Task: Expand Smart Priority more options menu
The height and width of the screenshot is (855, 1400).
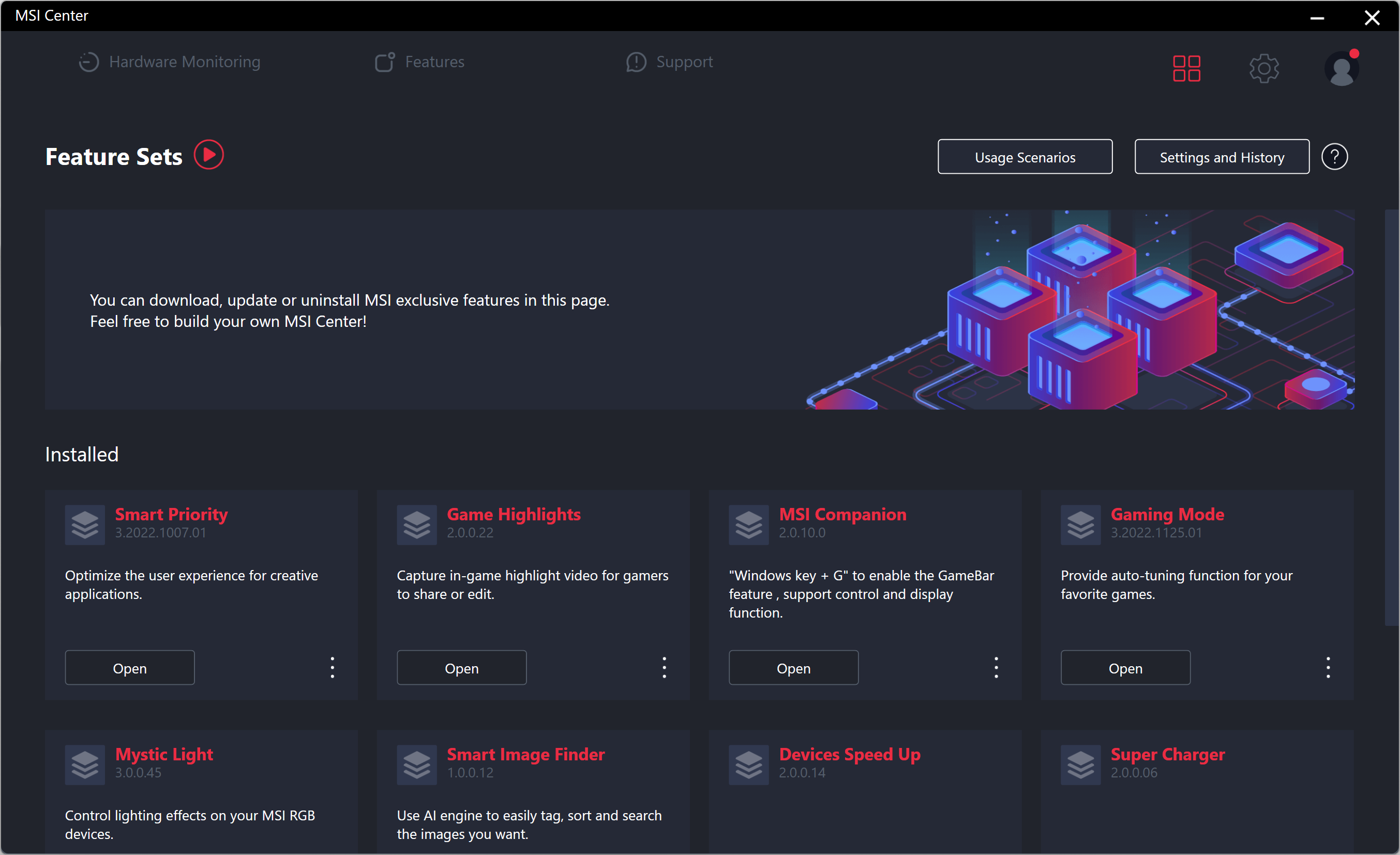Action: [x=333, y=668]
